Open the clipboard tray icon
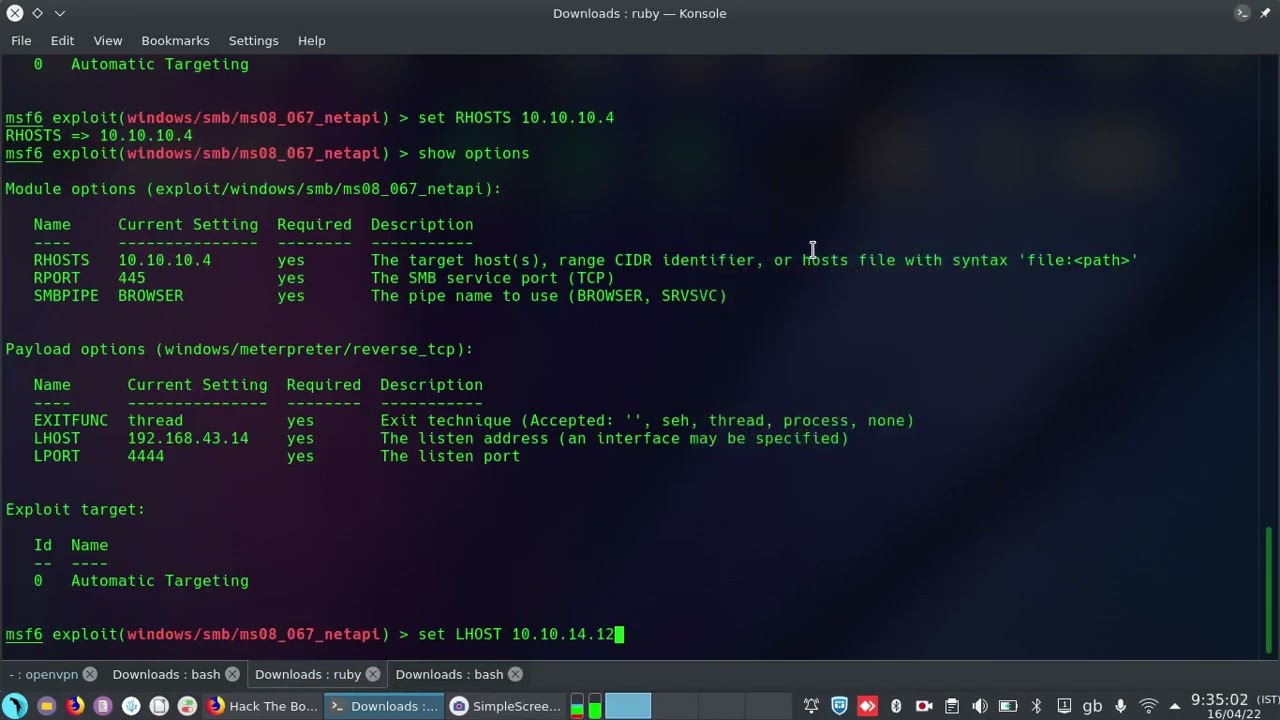 pyautogui.click(x=952, y=706)
